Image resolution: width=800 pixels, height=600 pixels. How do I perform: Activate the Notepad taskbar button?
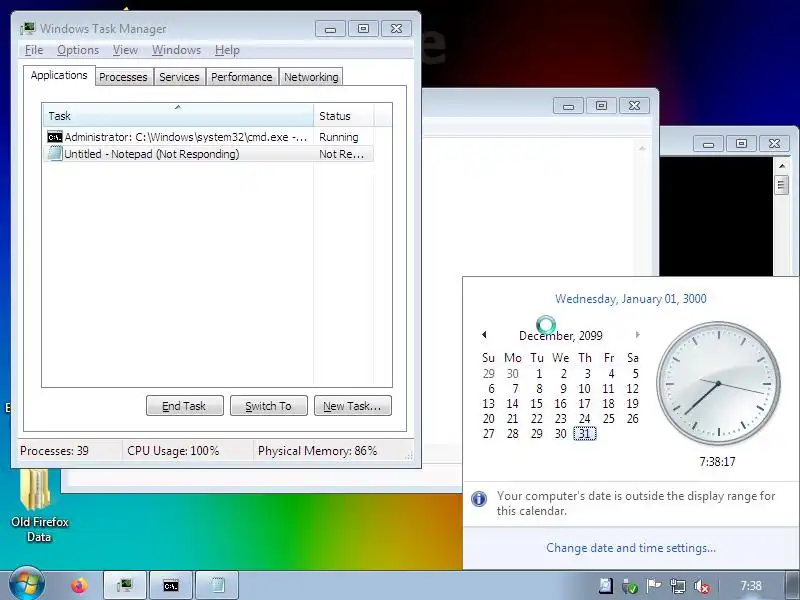[217, 585]
